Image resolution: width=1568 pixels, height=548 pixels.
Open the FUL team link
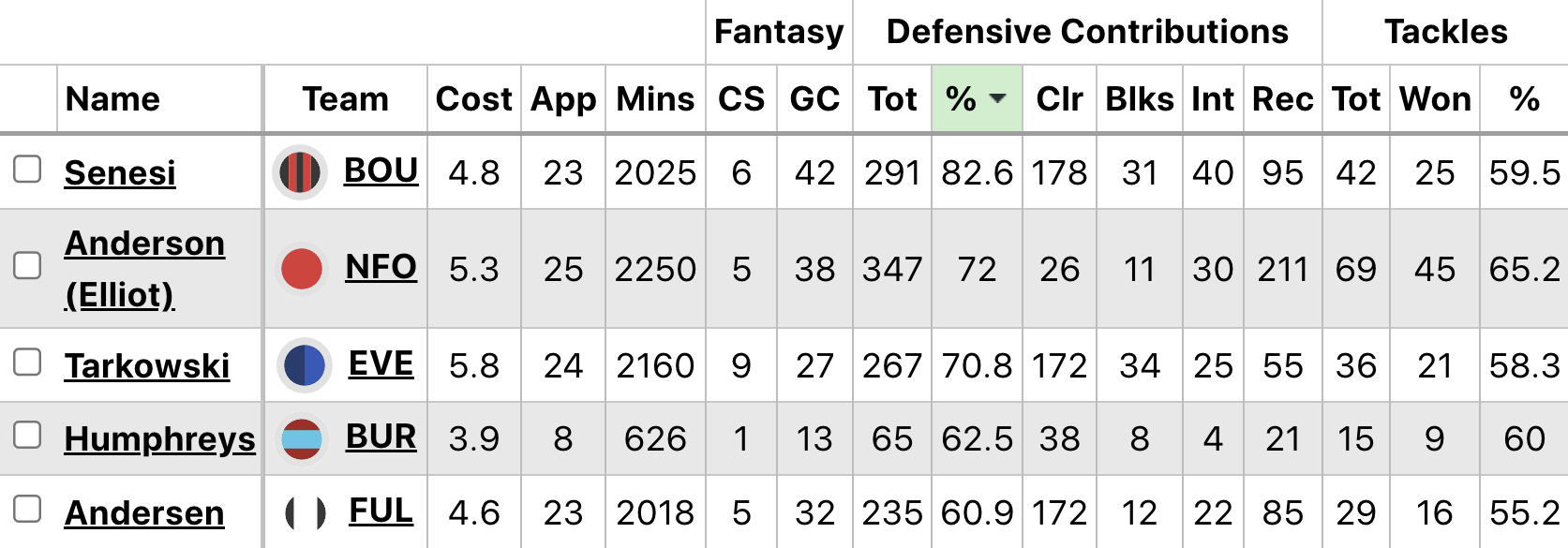381,511
